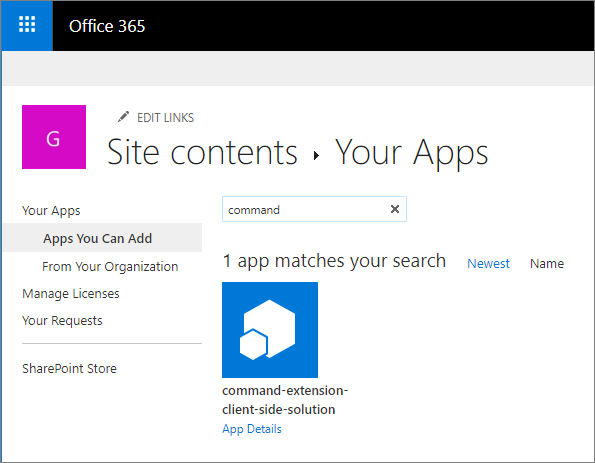Open Your Apps in side navigation
The width and height of the screenshot is (595, 463).
(x=51, y=211)
